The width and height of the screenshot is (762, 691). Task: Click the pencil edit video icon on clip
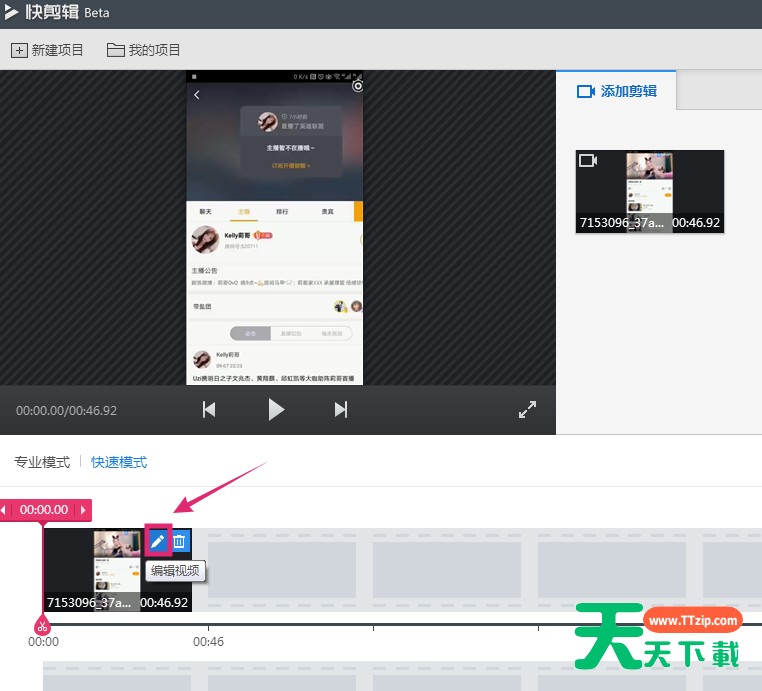[157, 541]
